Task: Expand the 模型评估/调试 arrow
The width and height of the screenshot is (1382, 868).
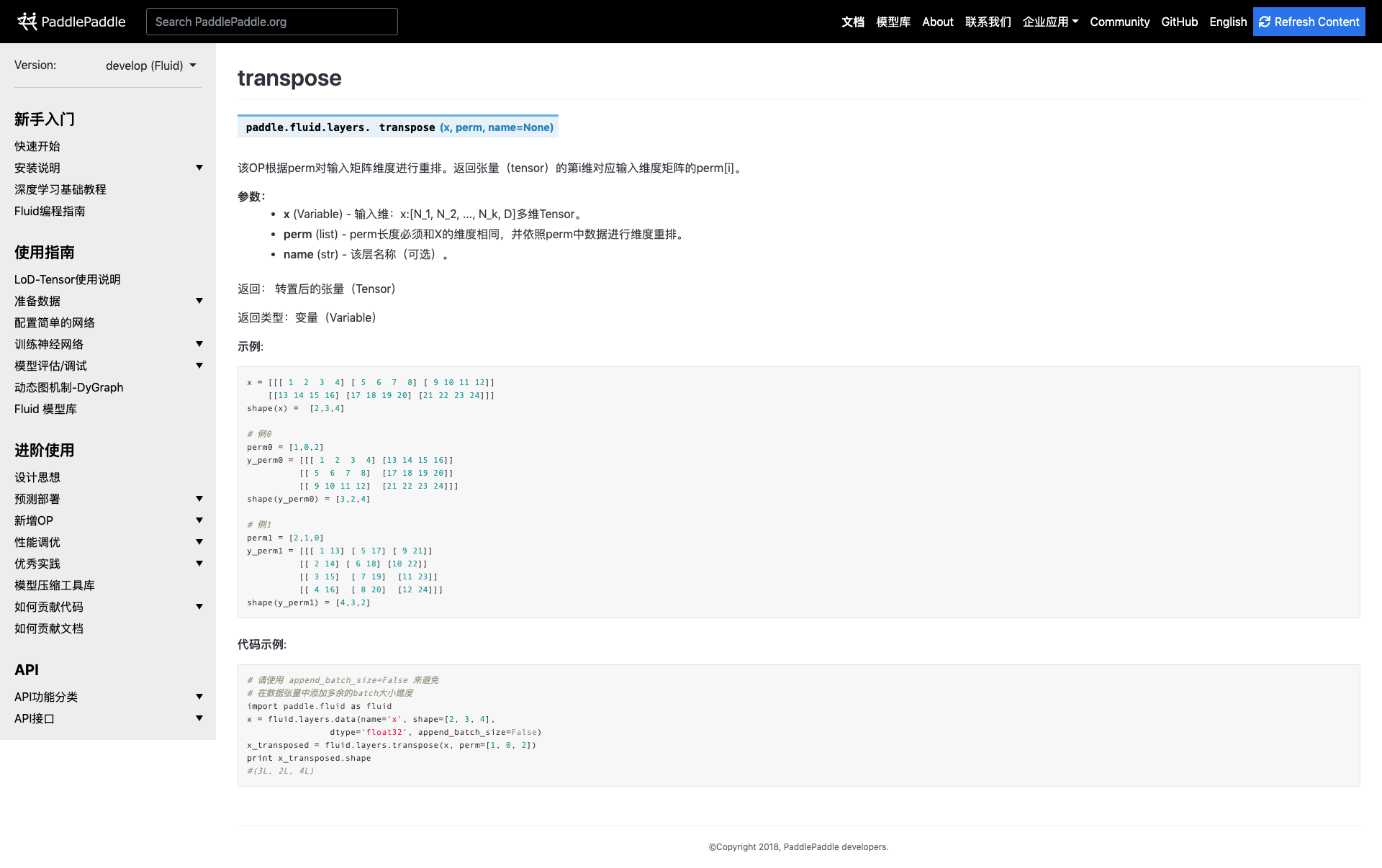Action: tap(199, 366)
